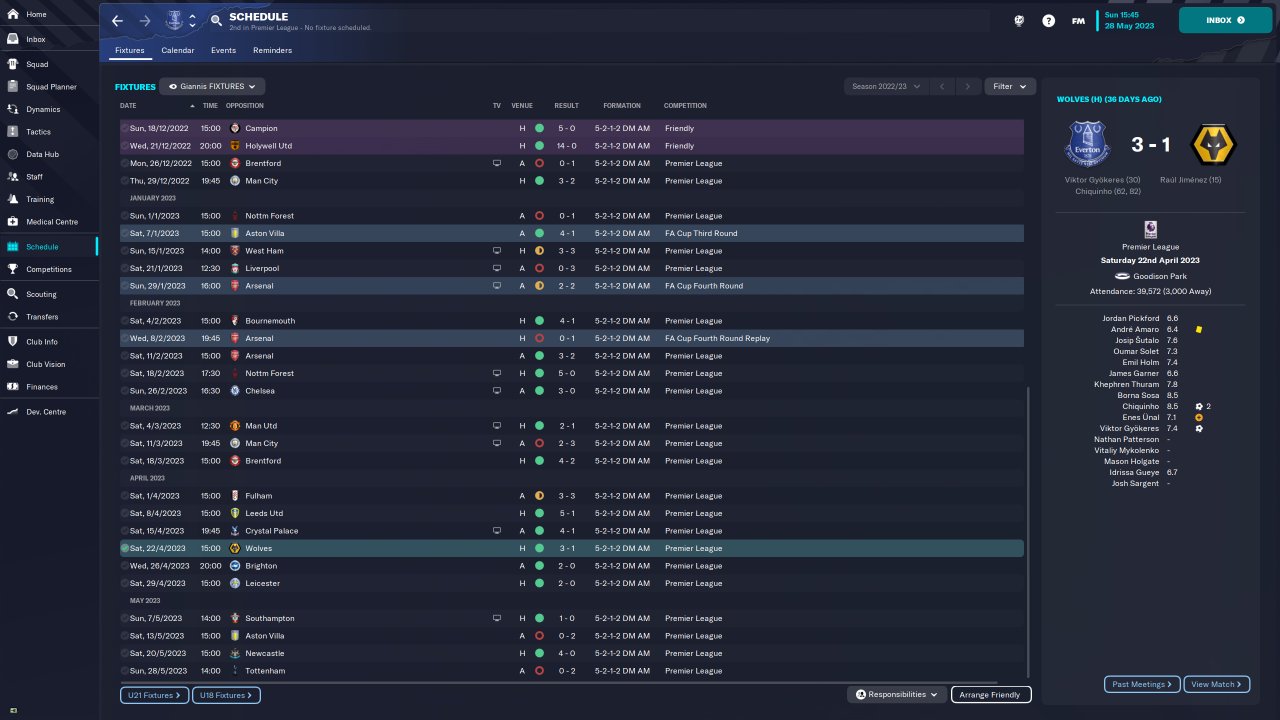Screen dimensions: 1280x720
Task: Click the club switcher up/down chevrons
Action: coord(192,20)
